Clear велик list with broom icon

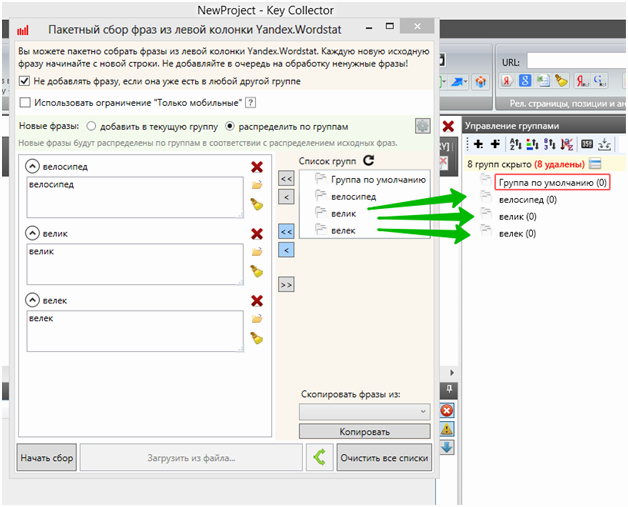click(256, 271)
